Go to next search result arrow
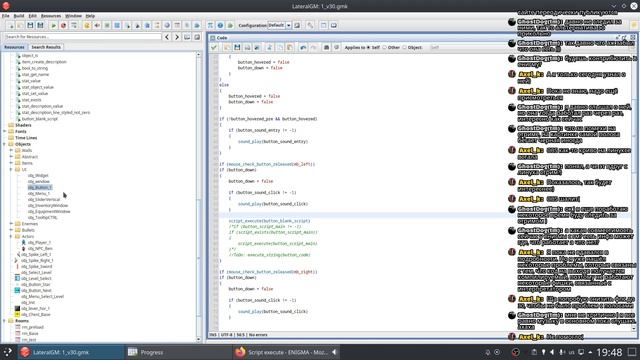Viewport: 640px width, 360px height. 177,37
